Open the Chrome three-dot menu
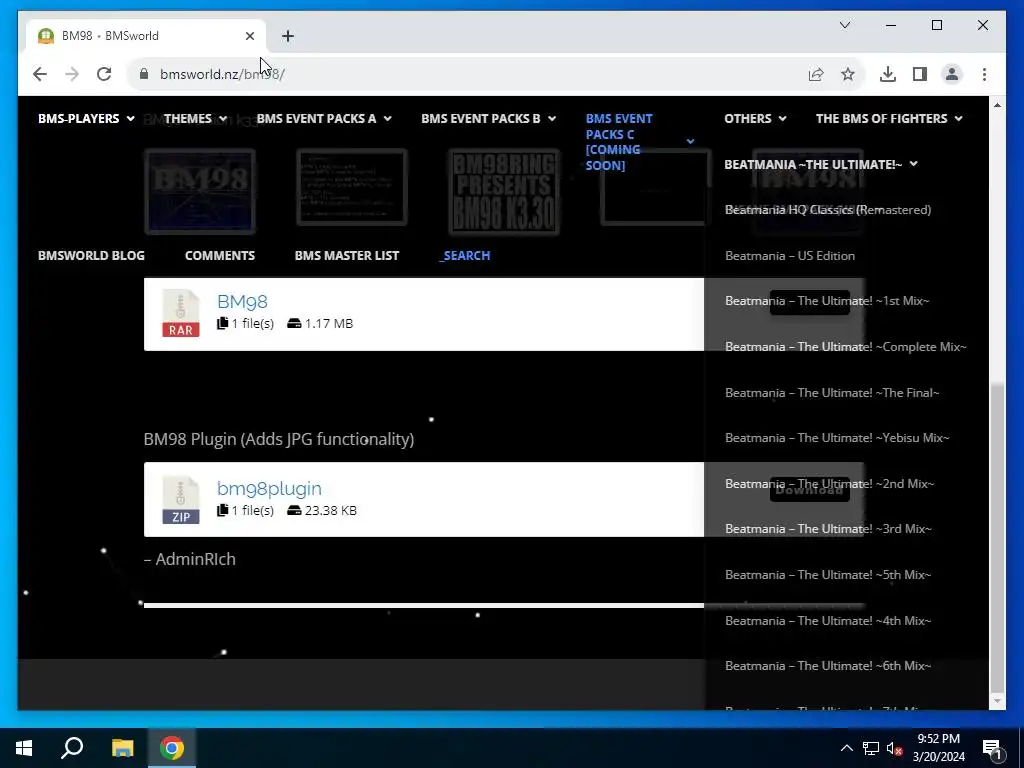 pyautogui.click(x=984, y=74)
